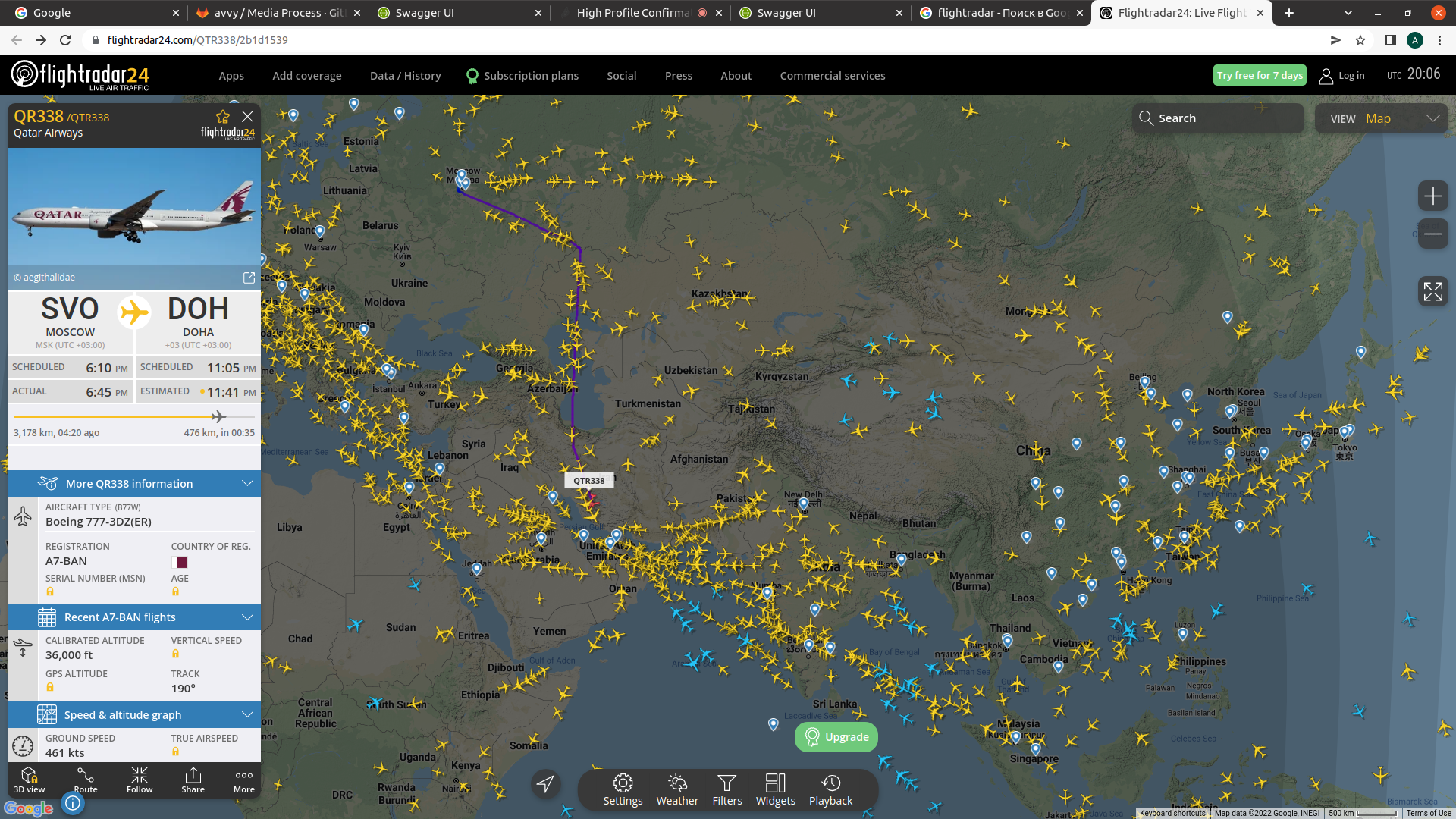
Task: Open Commercial services menu
Action: [833, 76]
